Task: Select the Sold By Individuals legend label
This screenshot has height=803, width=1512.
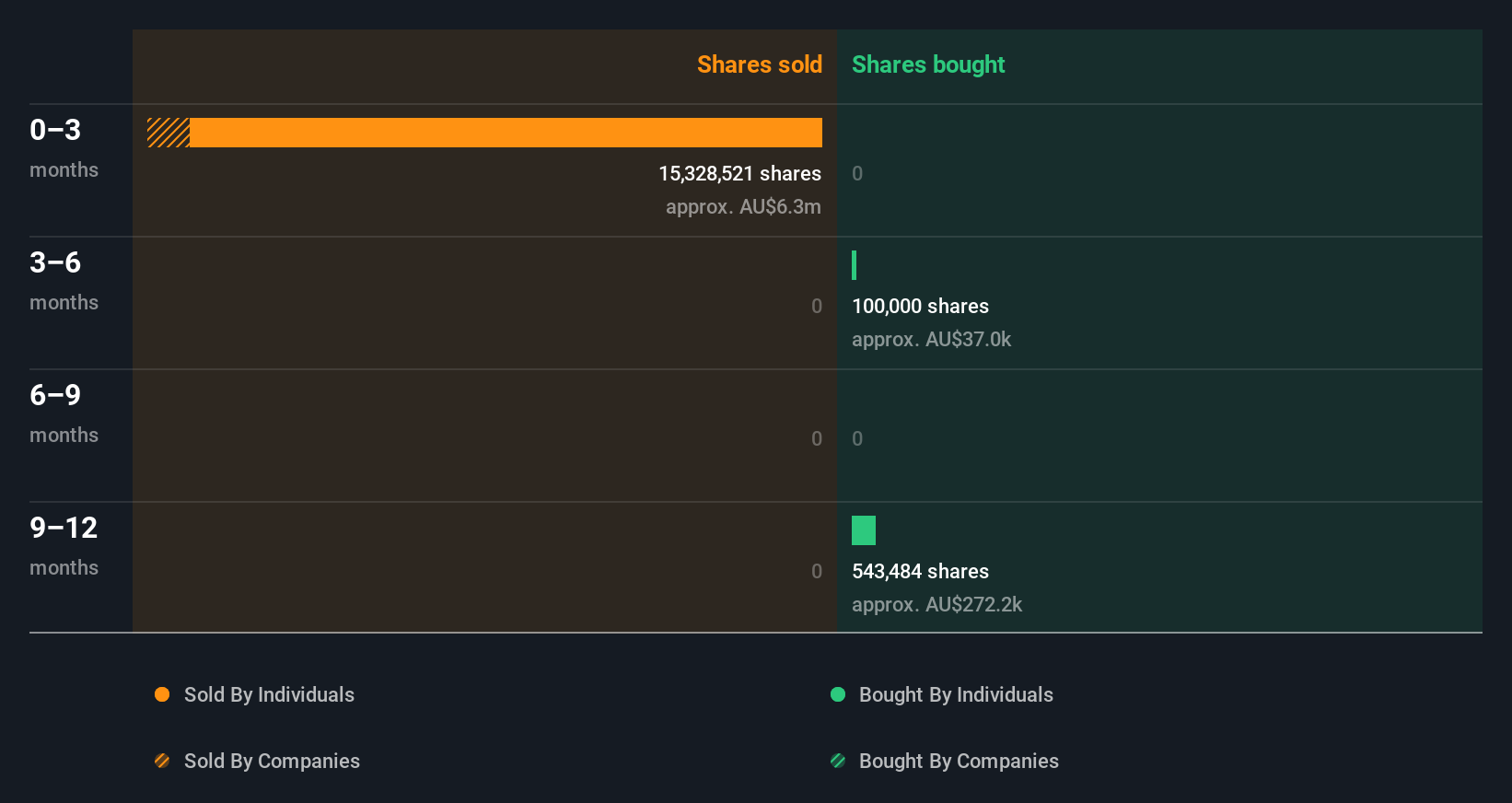Action: 269,695
